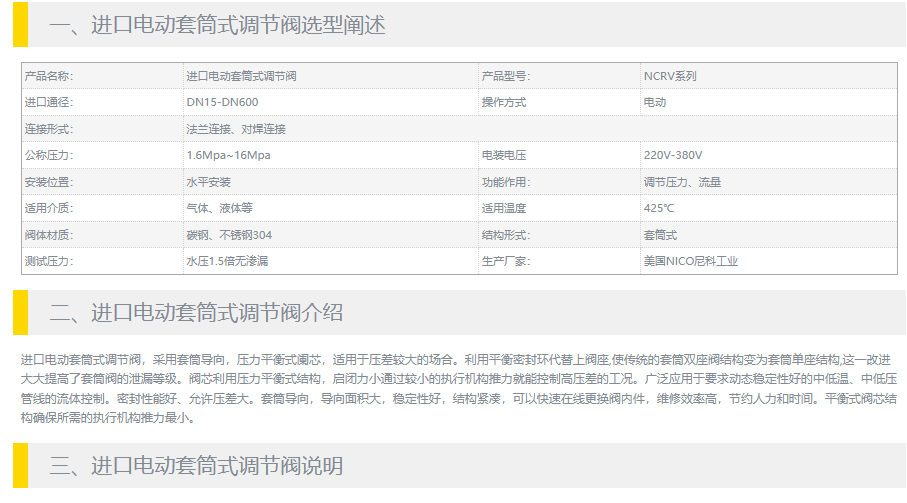Image resolution: width=907 pixels, height=503 pixels.
Task: Click the heading 三、进口电动套筒式调节阀说明
Action: 196,466
